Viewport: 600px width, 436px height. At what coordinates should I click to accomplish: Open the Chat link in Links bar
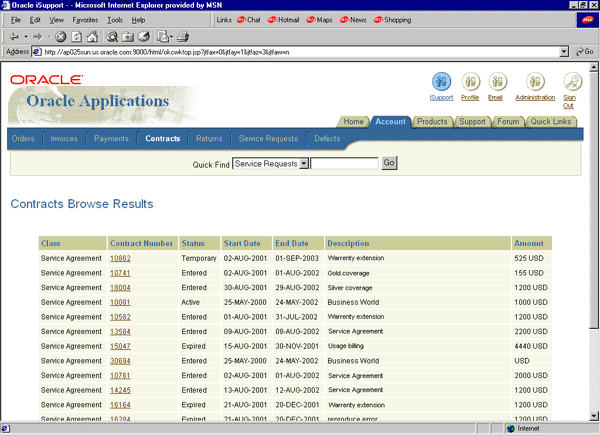tap(249, 20)
